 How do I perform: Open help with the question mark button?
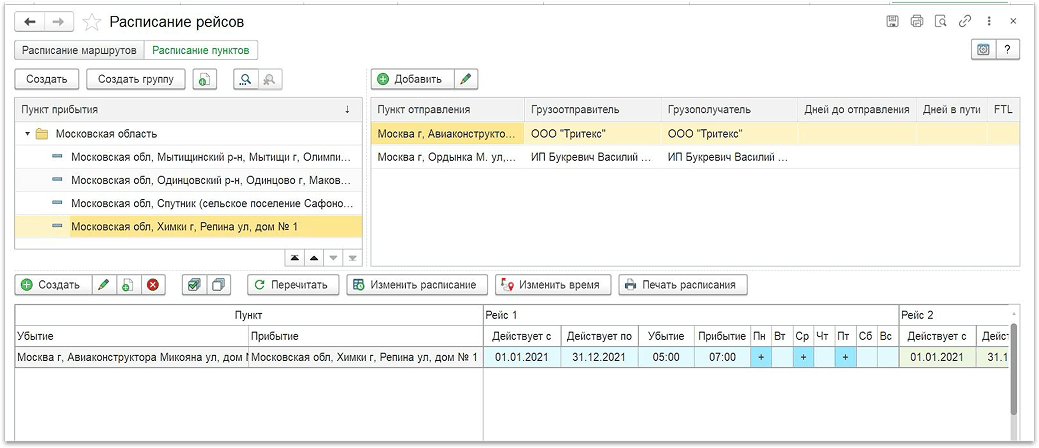[1007, 50]
